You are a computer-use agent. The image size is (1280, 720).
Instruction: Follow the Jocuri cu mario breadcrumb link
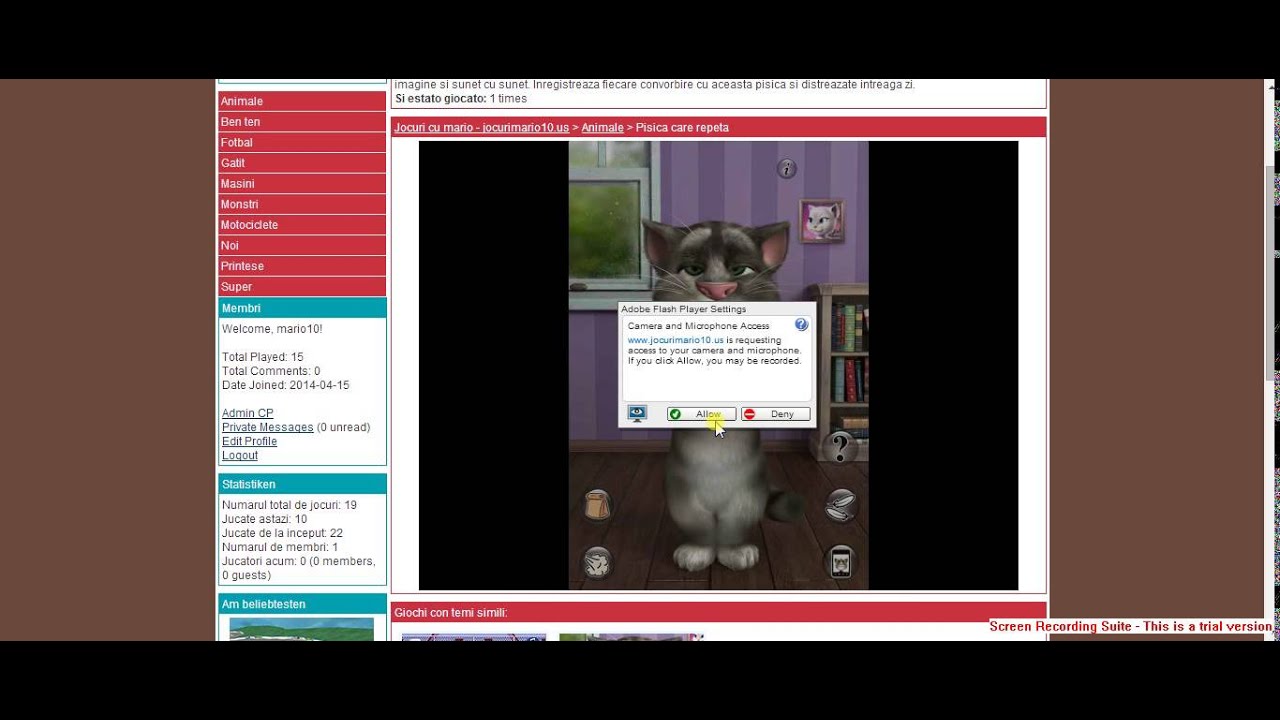(x=481, y=128)
